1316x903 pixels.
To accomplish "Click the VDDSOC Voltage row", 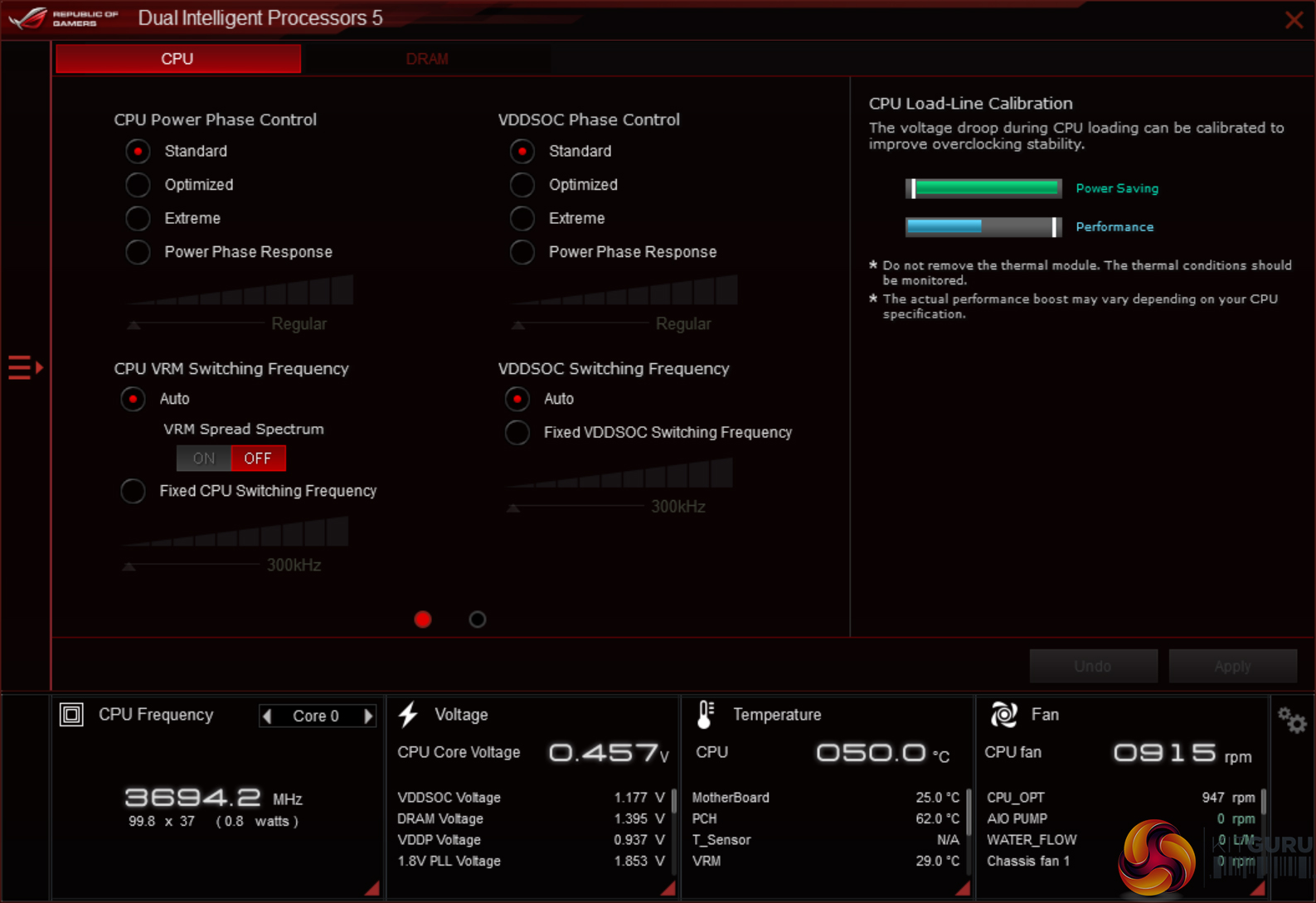I will (531, 797).
